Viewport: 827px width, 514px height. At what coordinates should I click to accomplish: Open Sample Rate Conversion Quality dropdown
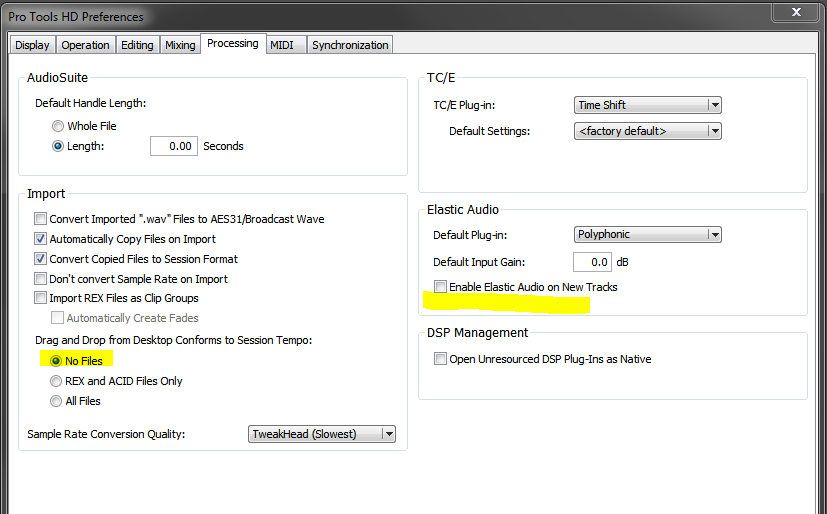322,434
